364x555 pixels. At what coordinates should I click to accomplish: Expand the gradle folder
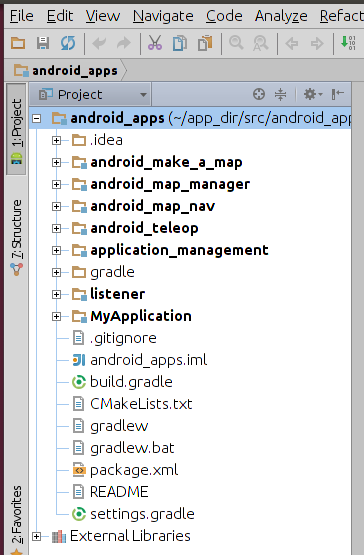coord(56,272)
